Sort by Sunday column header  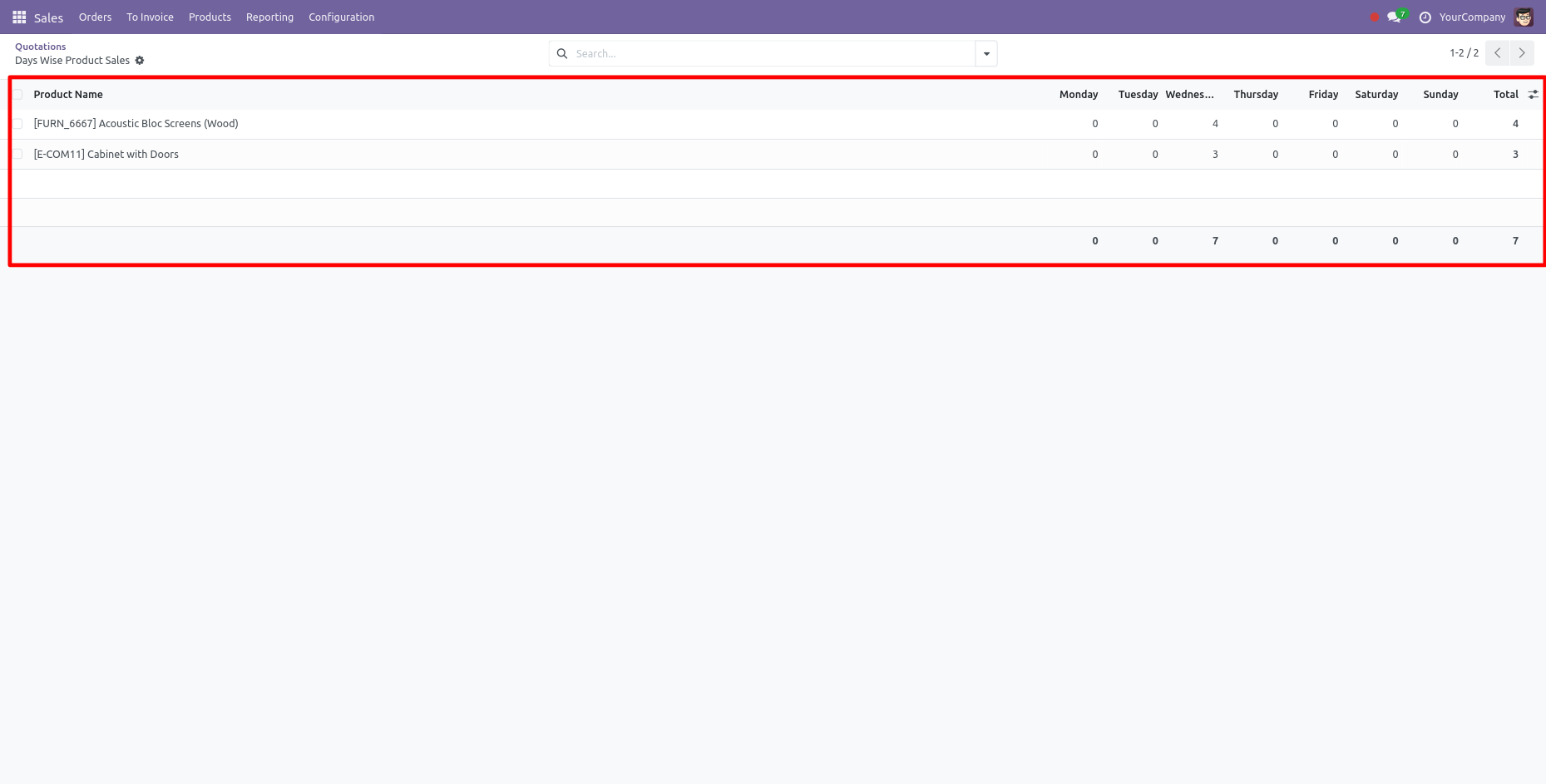pyautogui.click(x=1440, y=95)
